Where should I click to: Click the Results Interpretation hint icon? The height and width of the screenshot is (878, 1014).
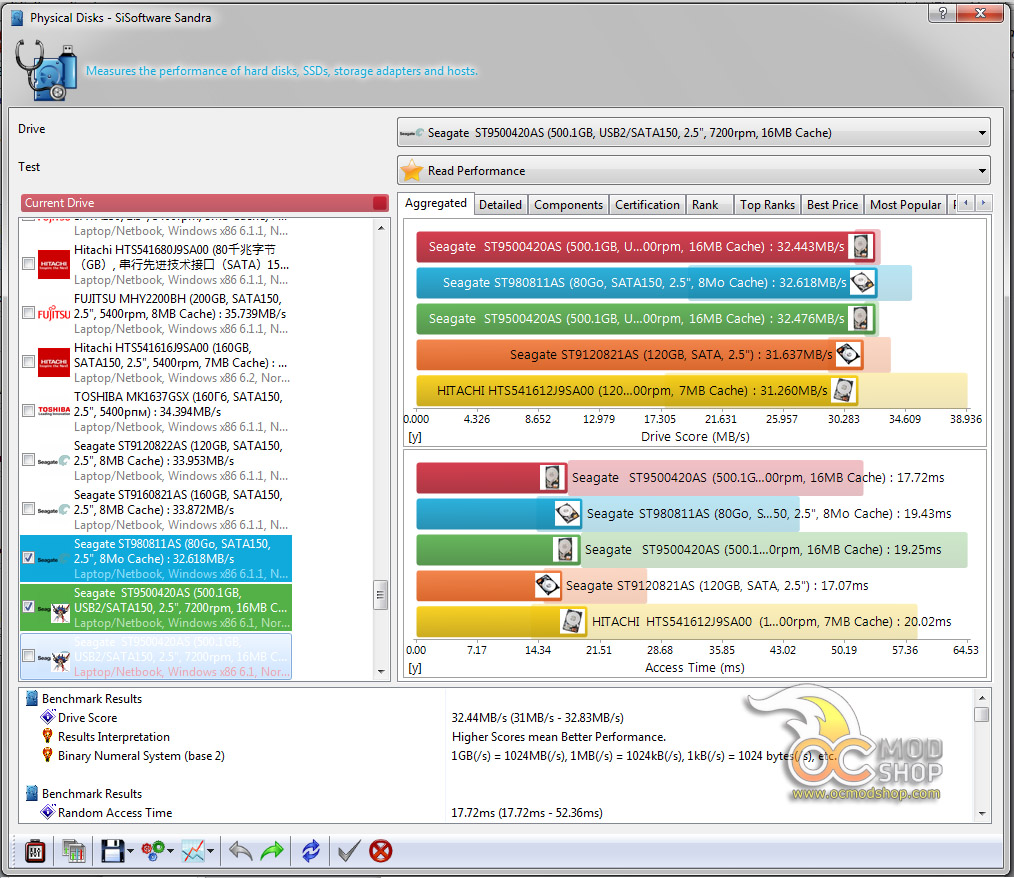point(48,736)
